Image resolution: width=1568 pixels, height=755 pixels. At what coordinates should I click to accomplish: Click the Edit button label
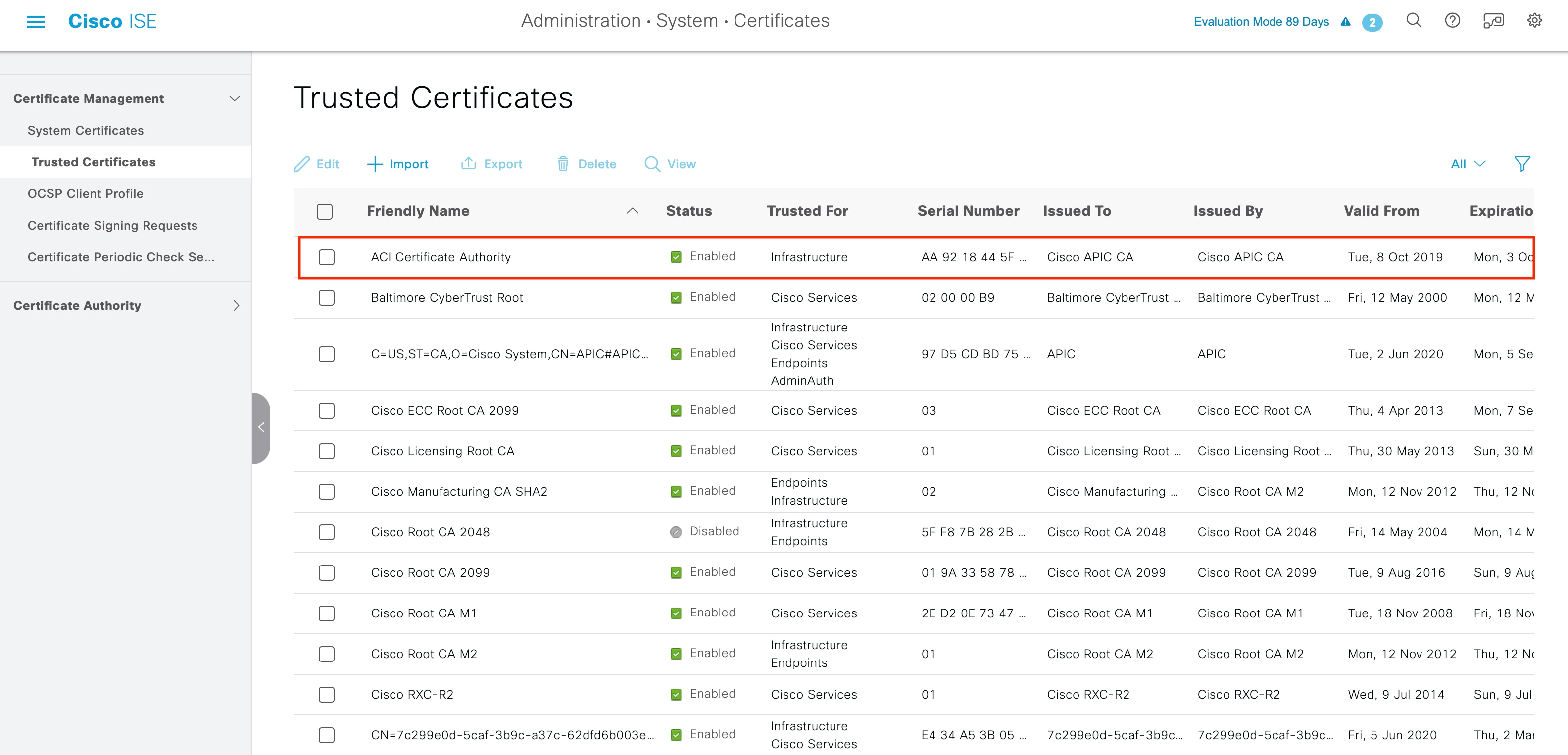click(328, 164)
